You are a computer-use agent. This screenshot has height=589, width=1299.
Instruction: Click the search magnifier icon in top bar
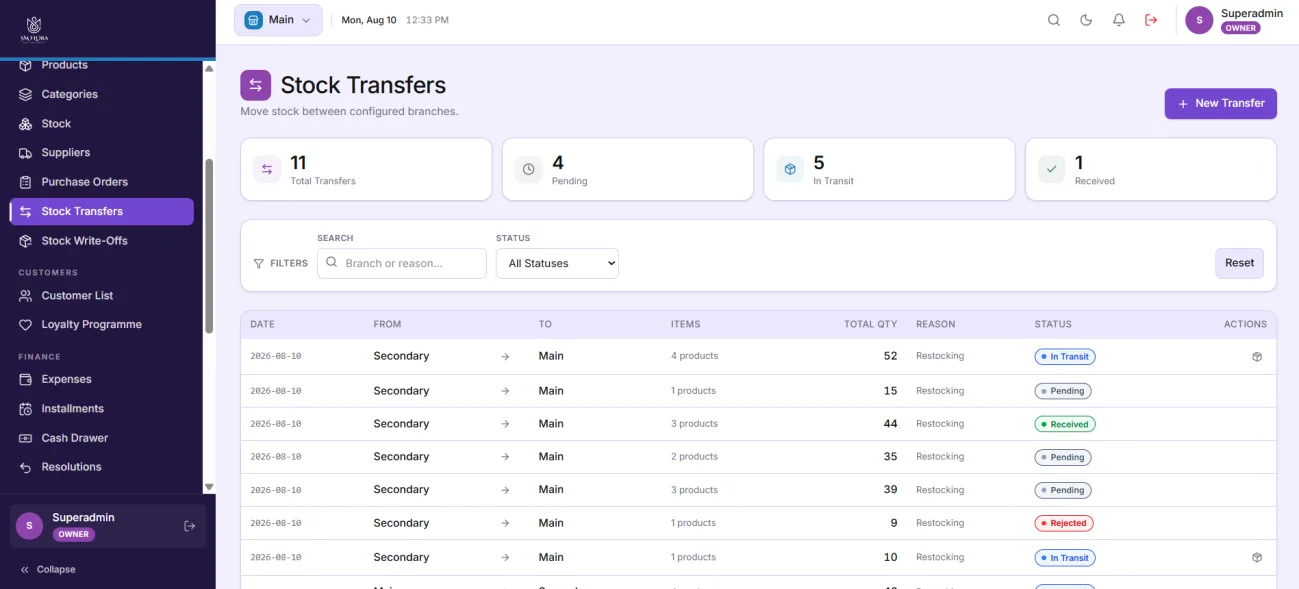[1054, 20]
